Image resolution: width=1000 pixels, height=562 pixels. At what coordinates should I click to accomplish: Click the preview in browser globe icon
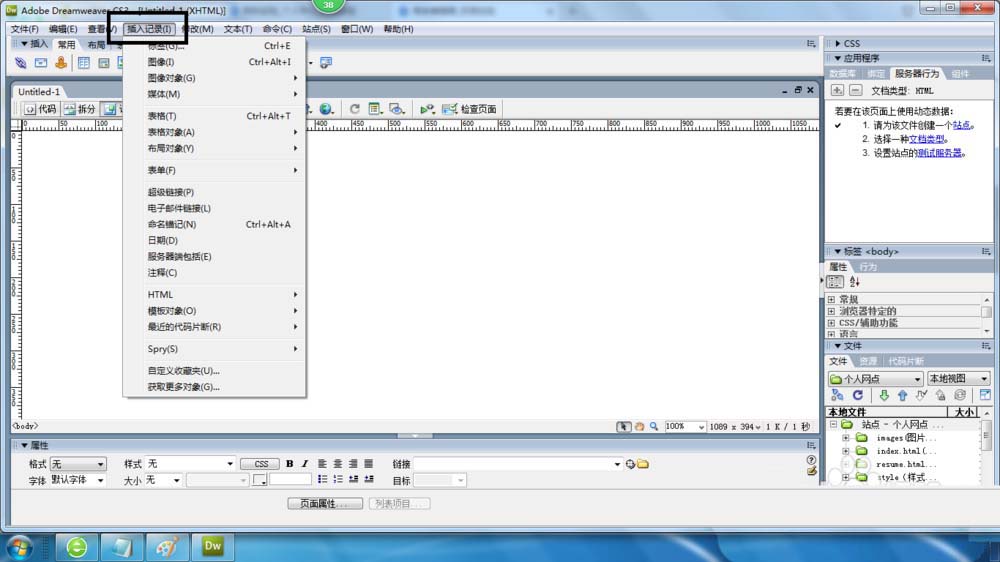[x=327, y=109]
